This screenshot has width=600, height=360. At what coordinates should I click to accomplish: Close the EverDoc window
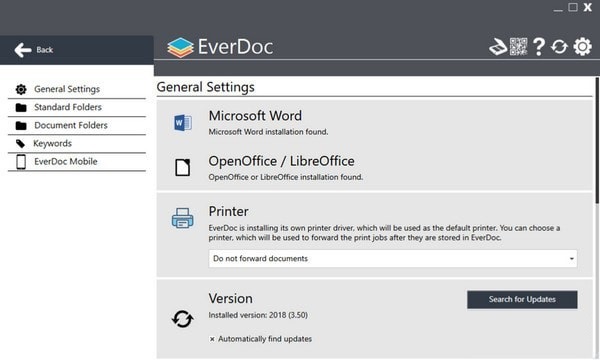[588, 7]
